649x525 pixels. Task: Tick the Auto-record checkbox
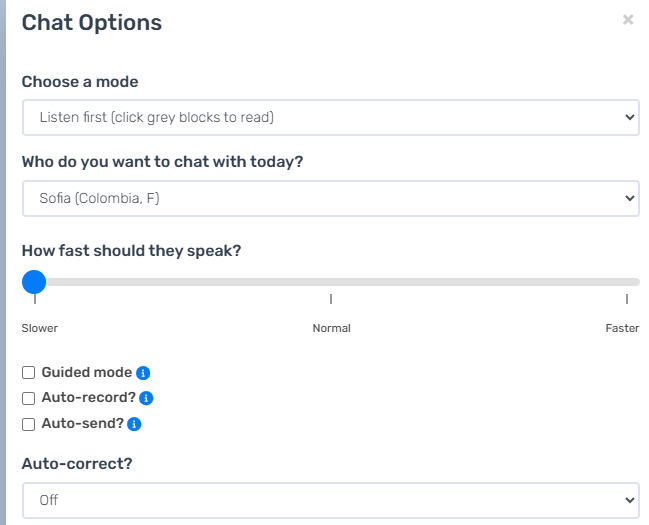tap(29, 398)
